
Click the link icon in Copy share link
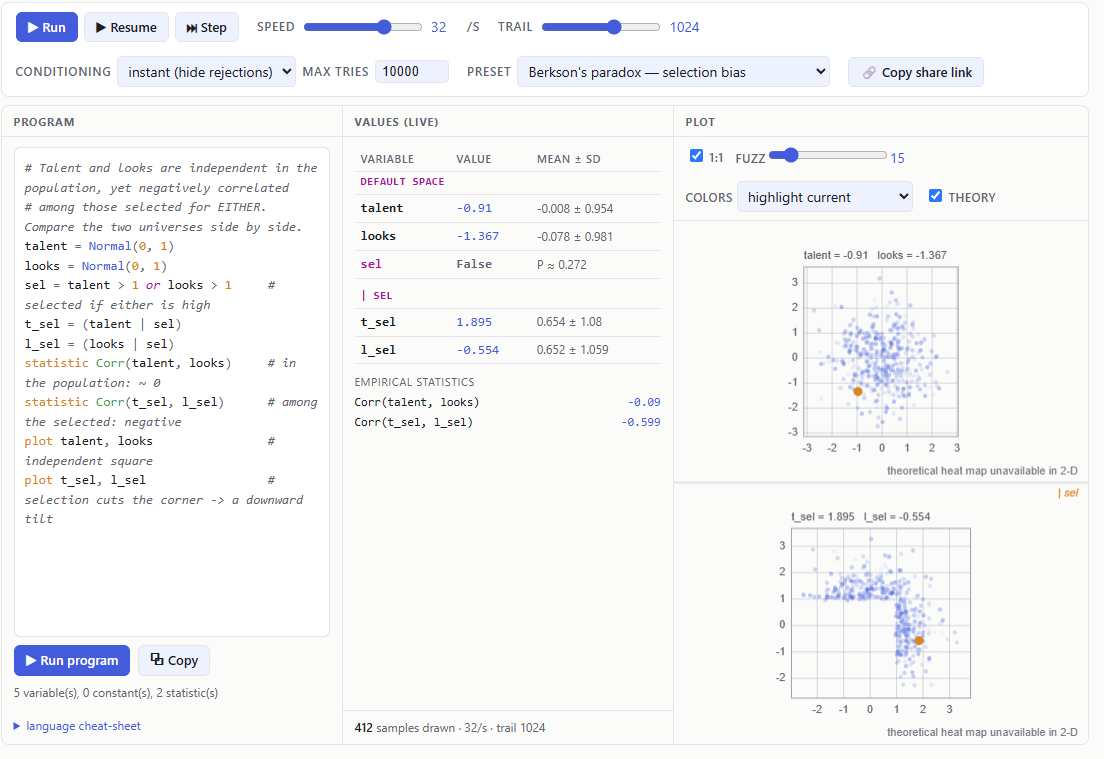coord(870,73)
